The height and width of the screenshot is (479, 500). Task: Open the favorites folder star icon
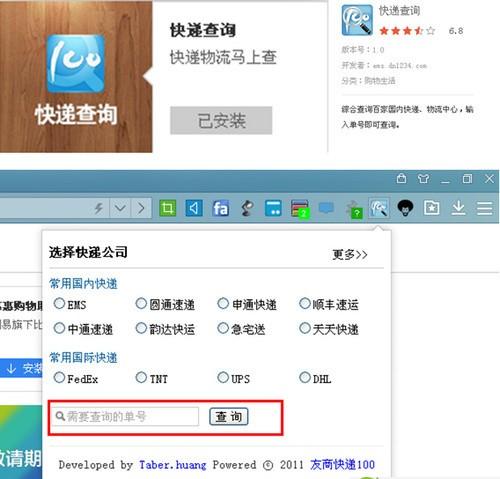point(432,208)
